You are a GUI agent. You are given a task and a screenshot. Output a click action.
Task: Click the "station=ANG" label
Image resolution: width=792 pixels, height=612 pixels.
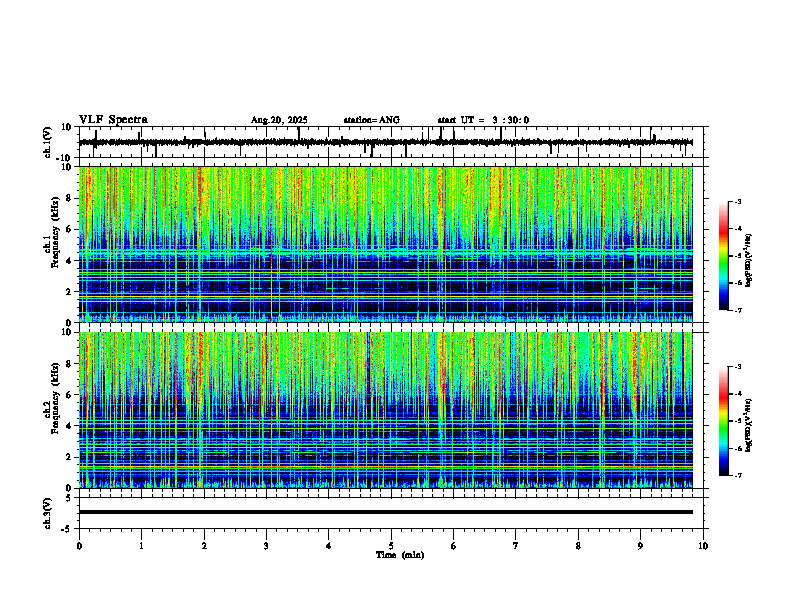tap(371, 120)
